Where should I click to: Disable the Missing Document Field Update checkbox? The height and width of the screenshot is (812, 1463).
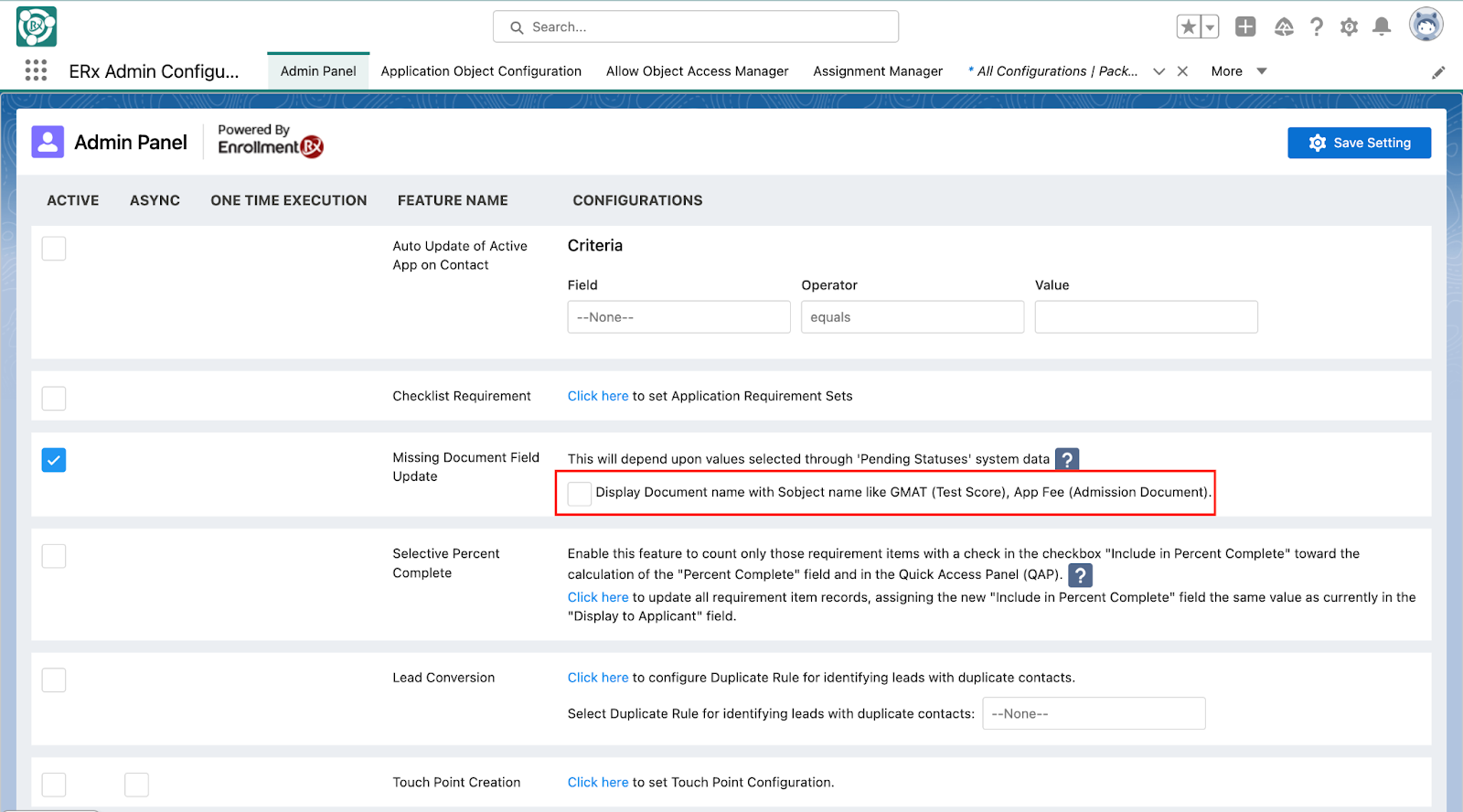pos(54,460)
